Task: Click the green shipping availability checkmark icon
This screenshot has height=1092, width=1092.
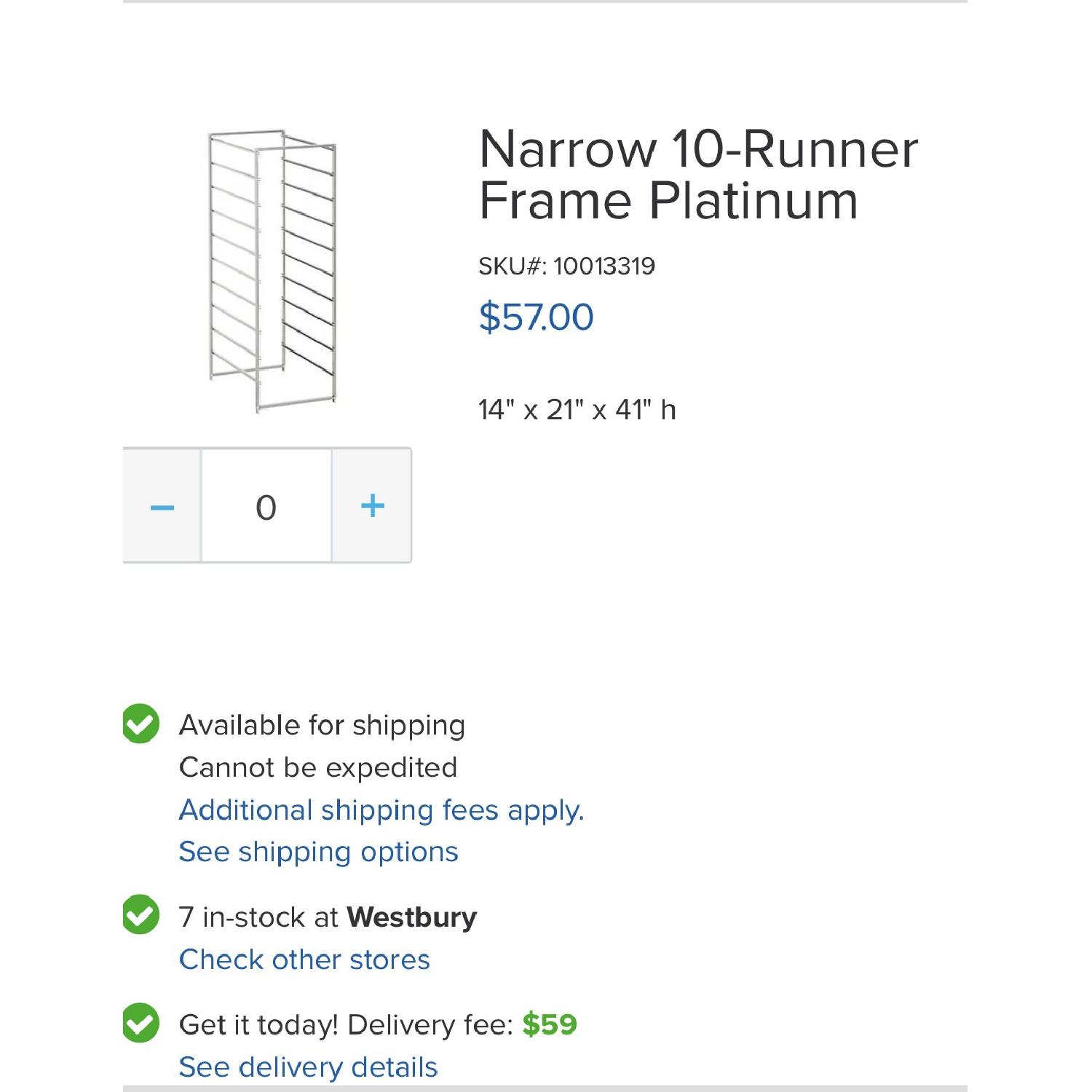Action: (141, 724)
